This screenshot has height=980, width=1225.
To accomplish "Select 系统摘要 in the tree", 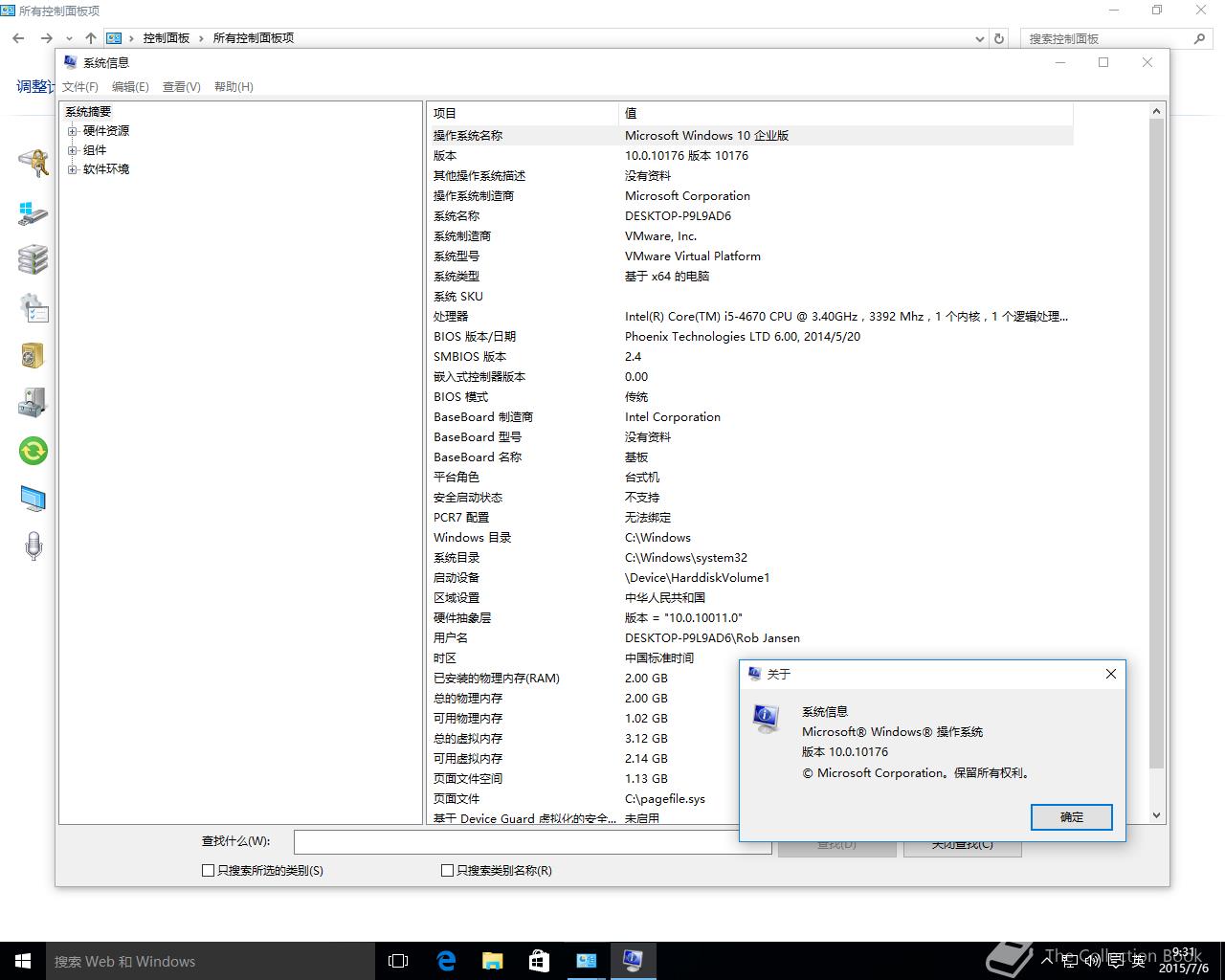I will [88, 112].
